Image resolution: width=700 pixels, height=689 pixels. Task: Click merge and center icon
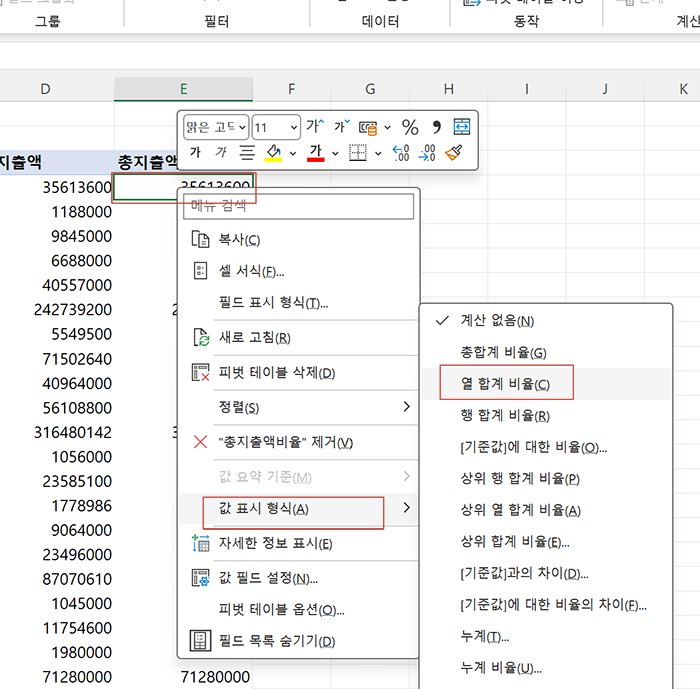[x=462, y=127]
